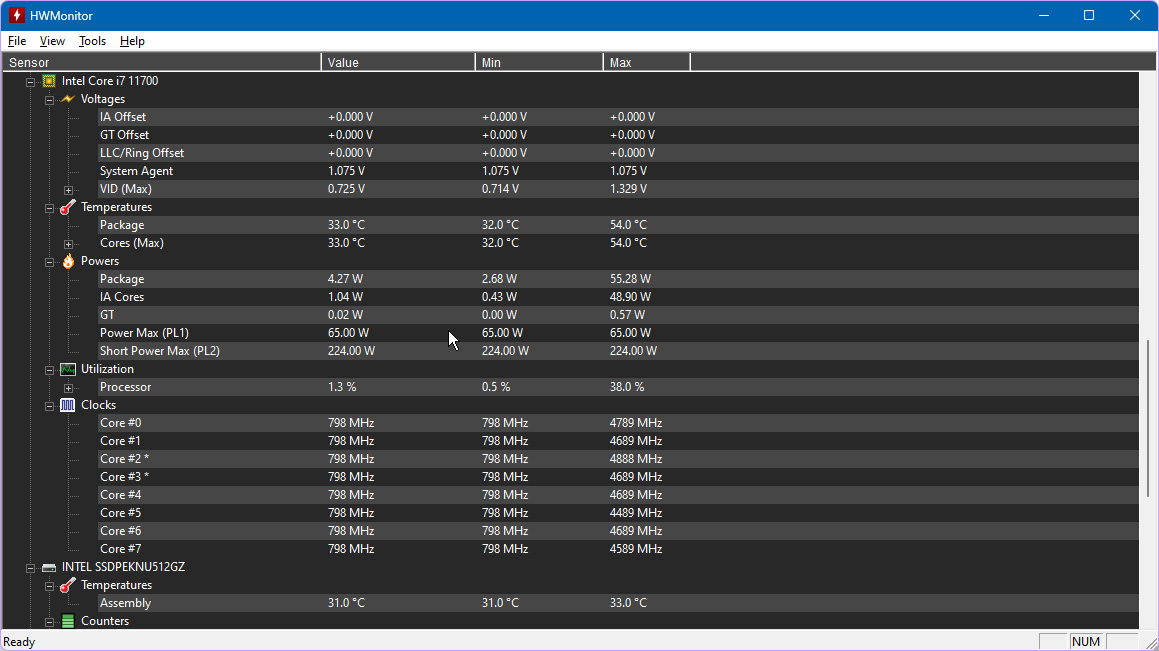Viewport: 1159px width, 651px height.
Task: Open the Help menu
Action: click(x=132, y=41)
